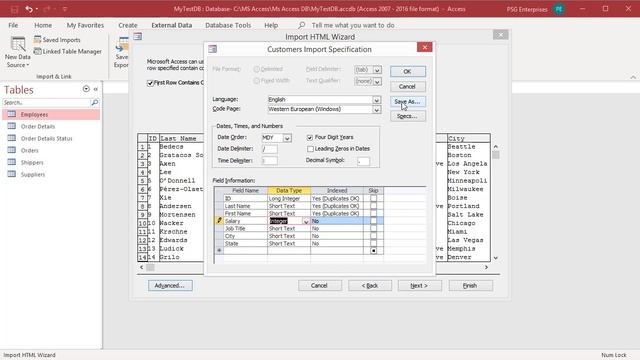Click PSG Enterprises account avatar

pyautogui.click(x=559, y=9)
